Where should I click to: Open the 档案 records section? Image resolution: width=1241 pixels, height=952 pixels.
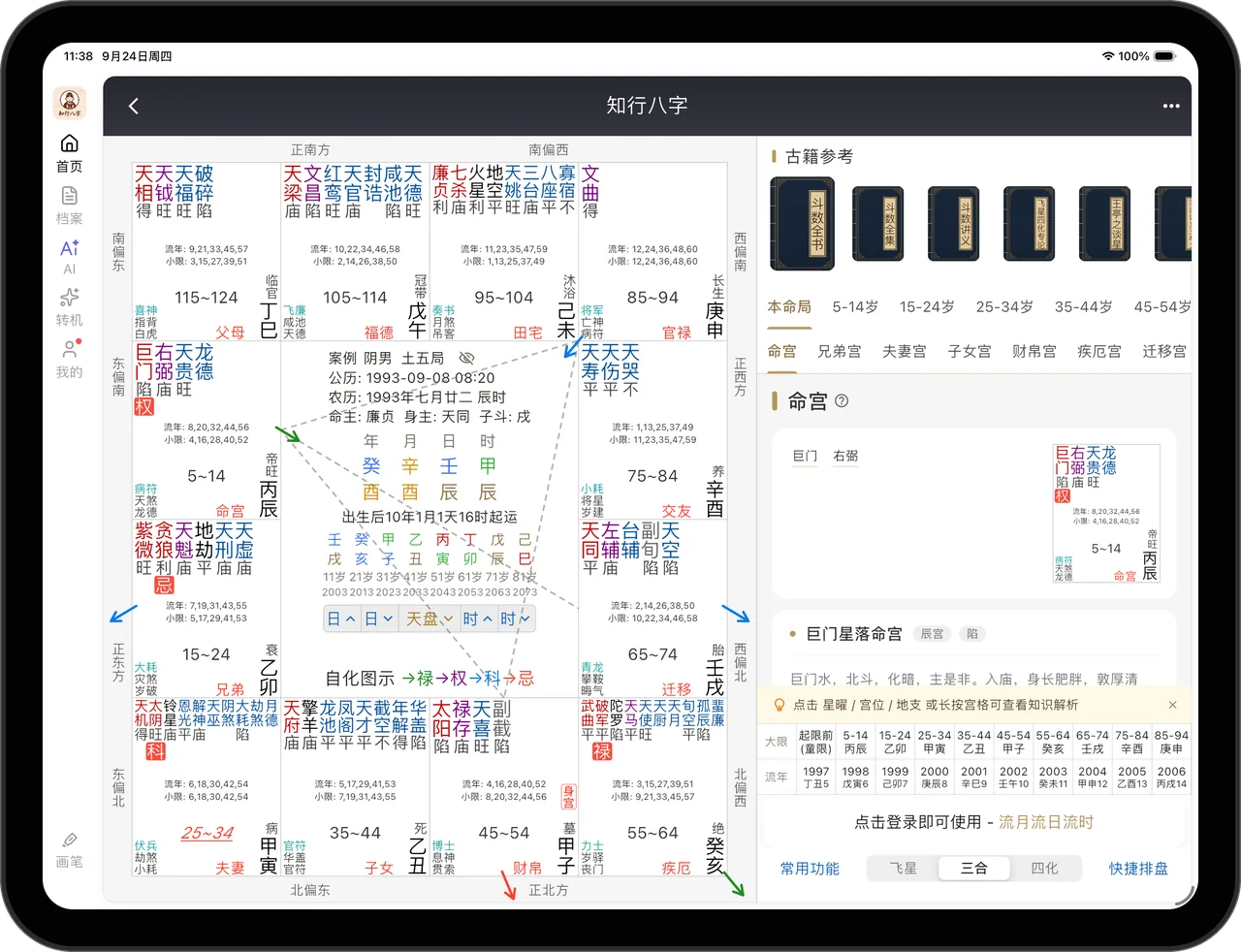tap(69, 206)
